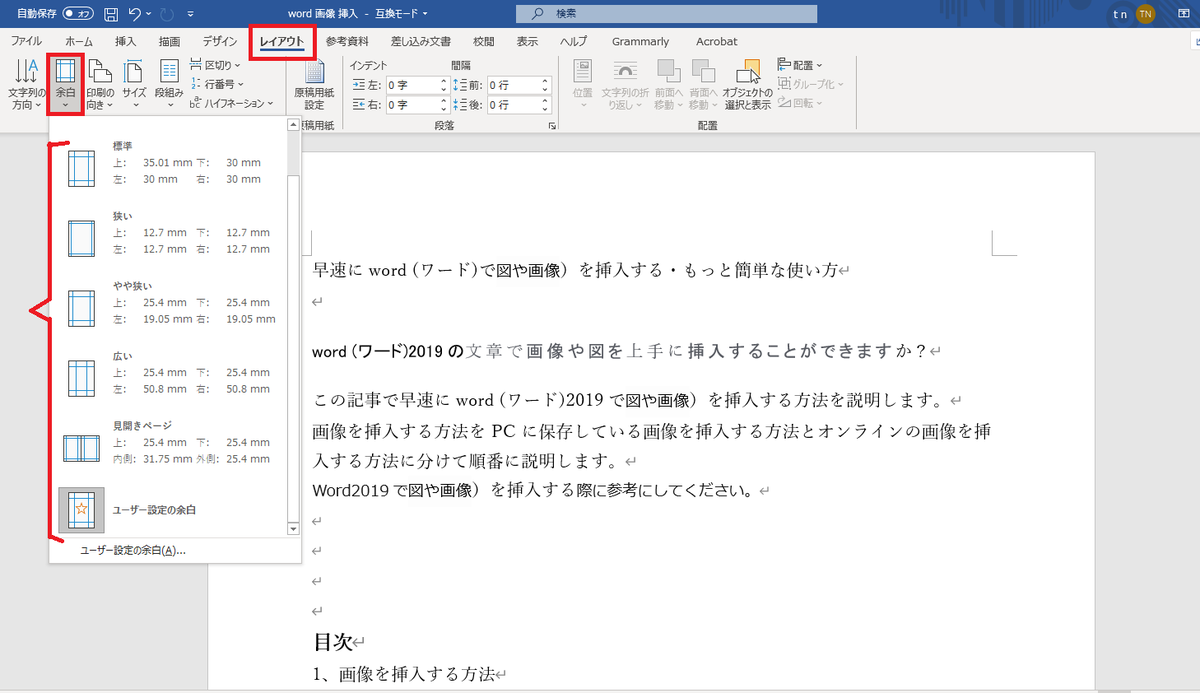
Task: Click the line '1、画像を挿入する方法'
Action: (404, 675)
